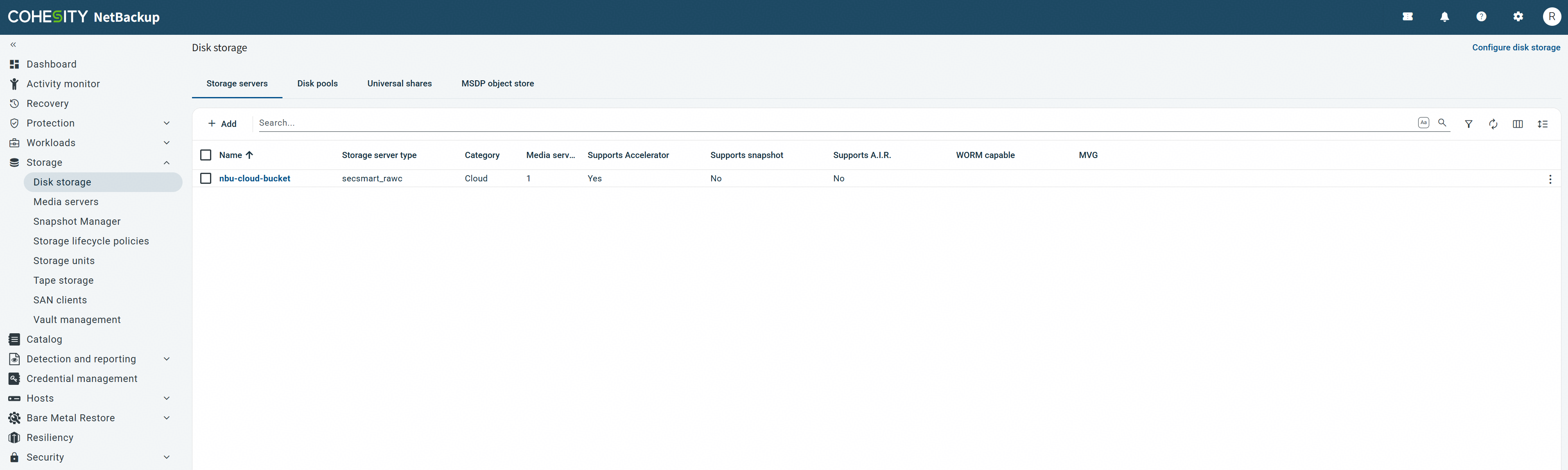Open the help question mark icon
The height and width of the screenshot is (470, 1568).
(x=1482, y=17)
